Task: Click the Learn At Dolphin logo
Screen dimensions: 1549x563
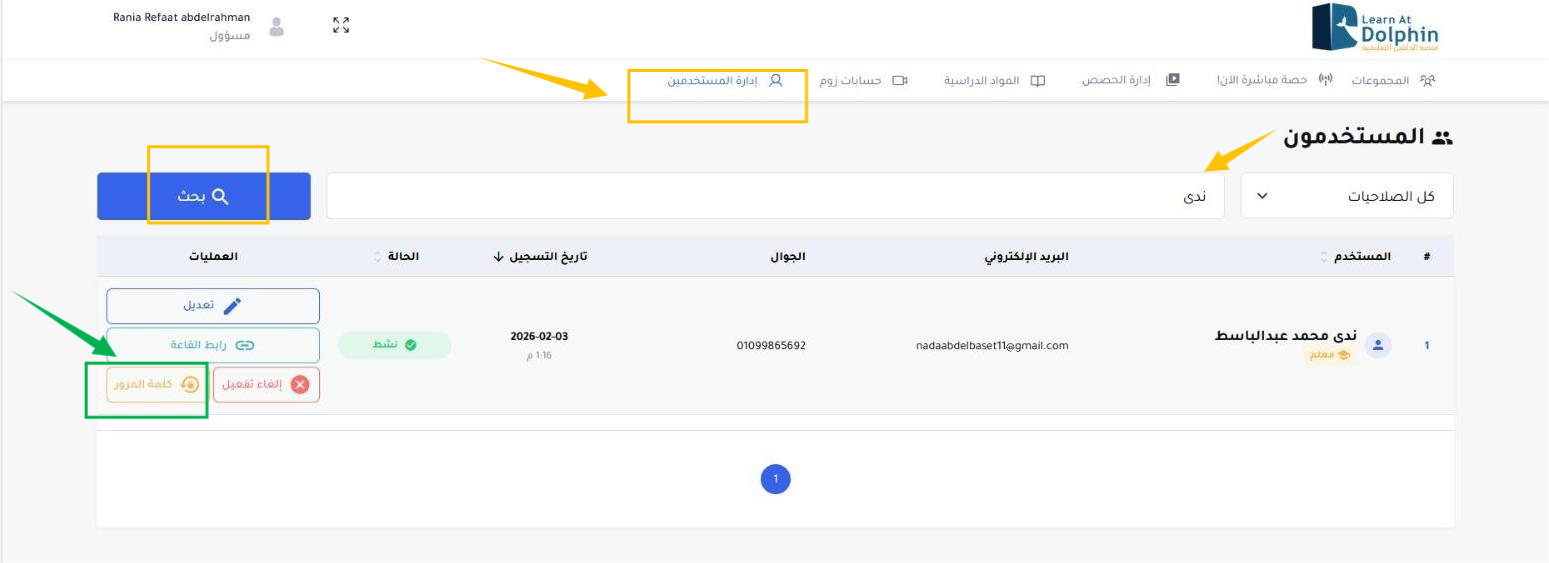Action: [1375, 28]
